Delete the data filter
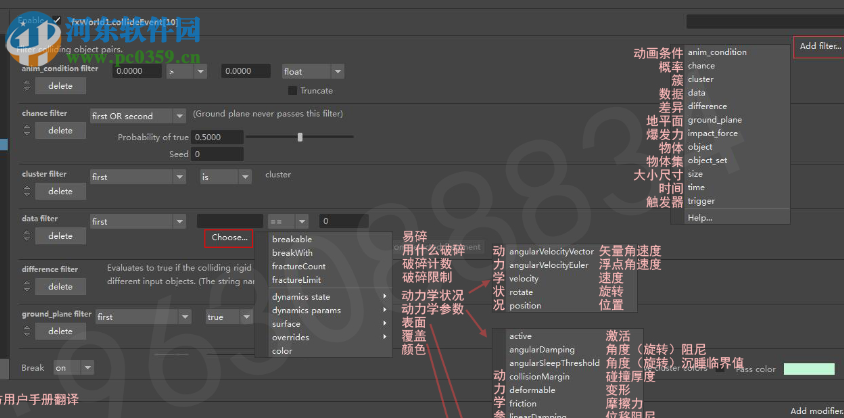Viewport: 844px width, 418px height. tap(60, 236)
